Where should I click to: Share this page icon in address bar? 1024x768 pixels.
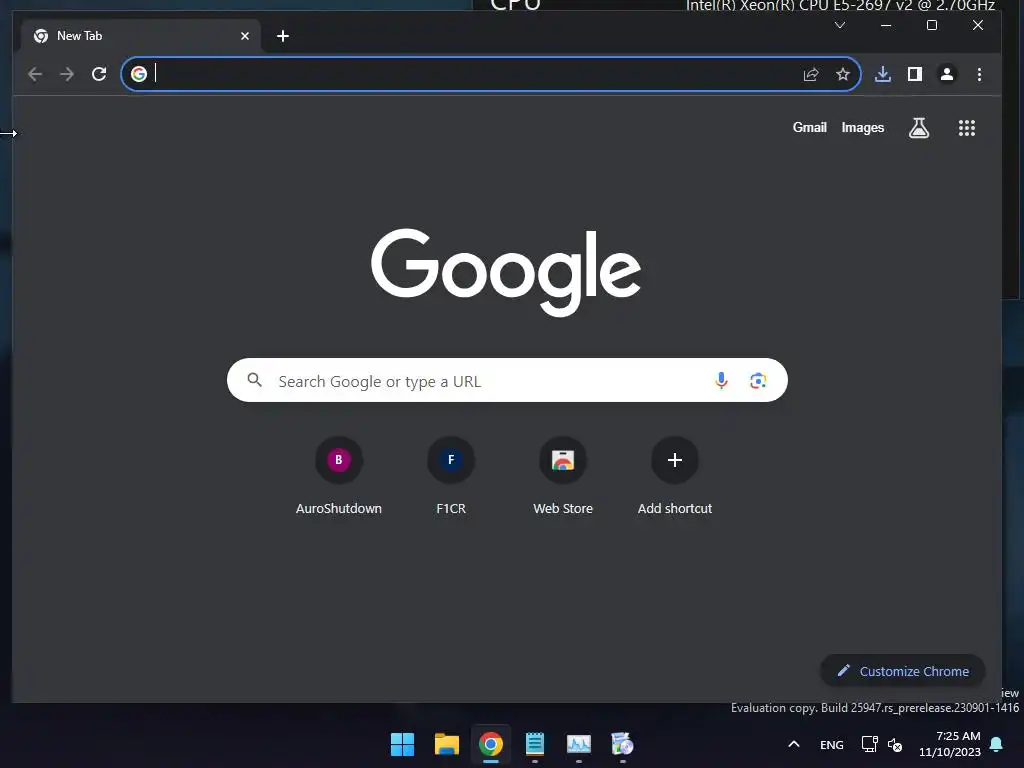click(x=811, y=74)
